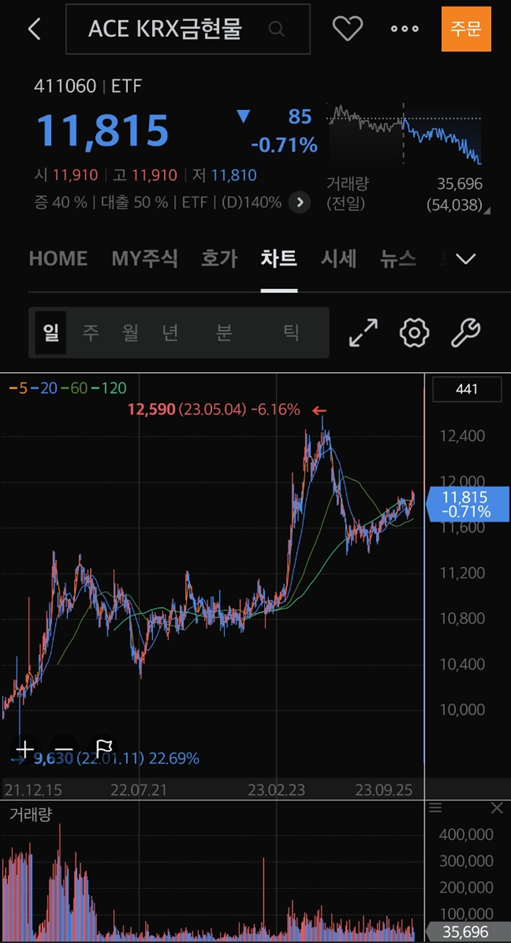Expand chart to fullscreen with arrows icon
The height and width of the screenshot is (943, 511).
coord(364,333)
